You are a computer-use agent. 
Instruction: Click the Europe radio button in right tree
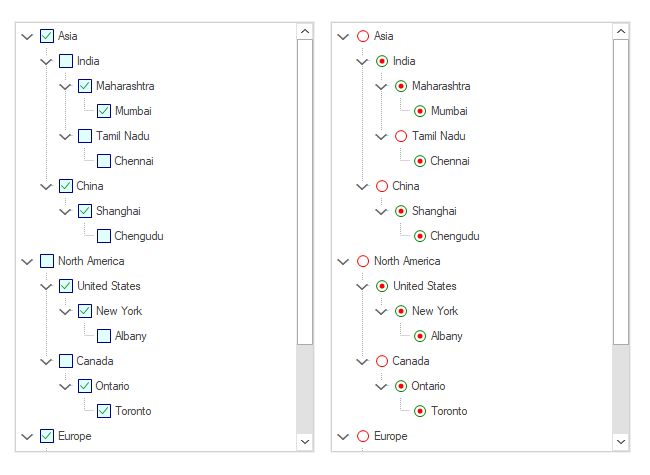363,436
